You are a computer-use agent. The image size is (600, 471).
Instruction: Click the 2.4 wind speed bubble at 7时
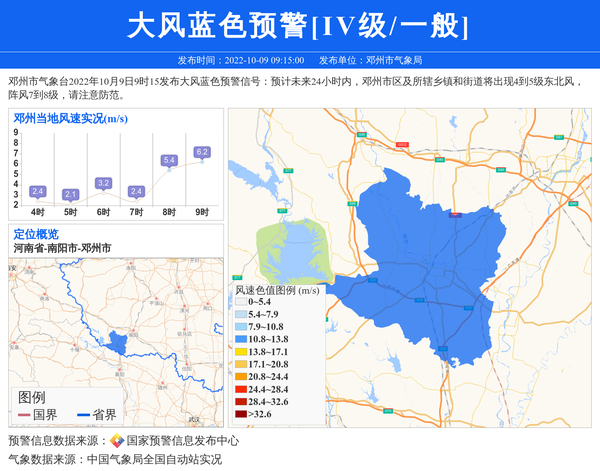[136, 191]
